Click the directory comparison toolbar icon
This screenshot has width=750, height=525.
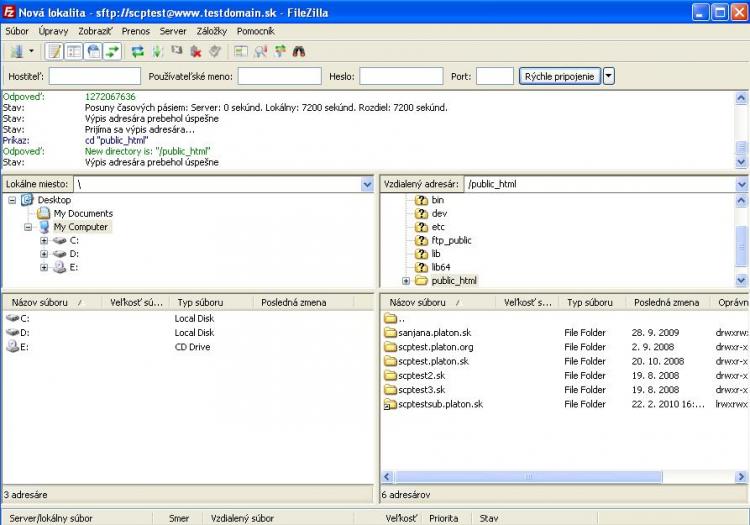click(x=241, y=51)
